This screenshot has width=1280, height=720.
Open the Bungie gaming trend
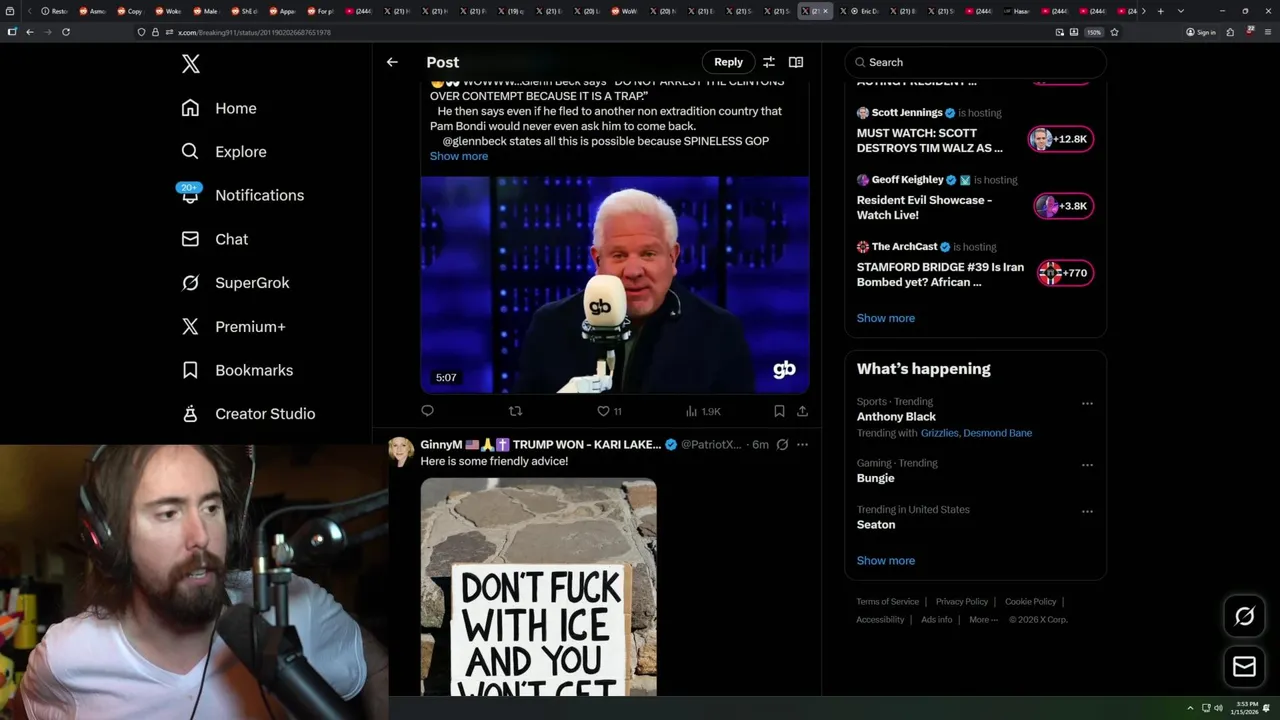(x=876, y=478)
